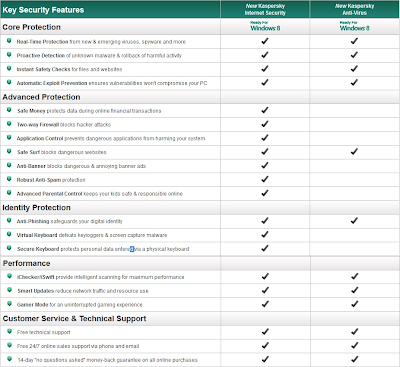
Task: Click shield icon beside Automatic Exploit Prevention
Action: (x=9, y=82)
